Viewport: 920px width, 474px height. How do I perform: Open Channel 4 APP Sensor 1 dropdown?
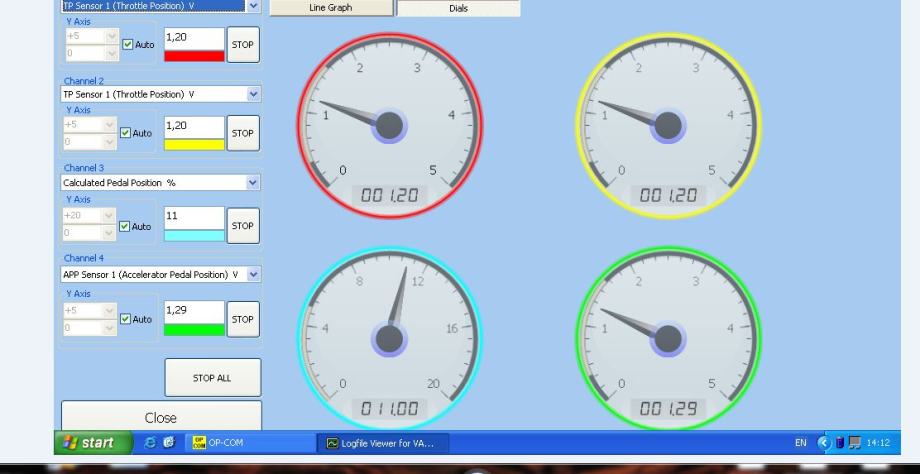pyautogui.click(x=253, y=274)
